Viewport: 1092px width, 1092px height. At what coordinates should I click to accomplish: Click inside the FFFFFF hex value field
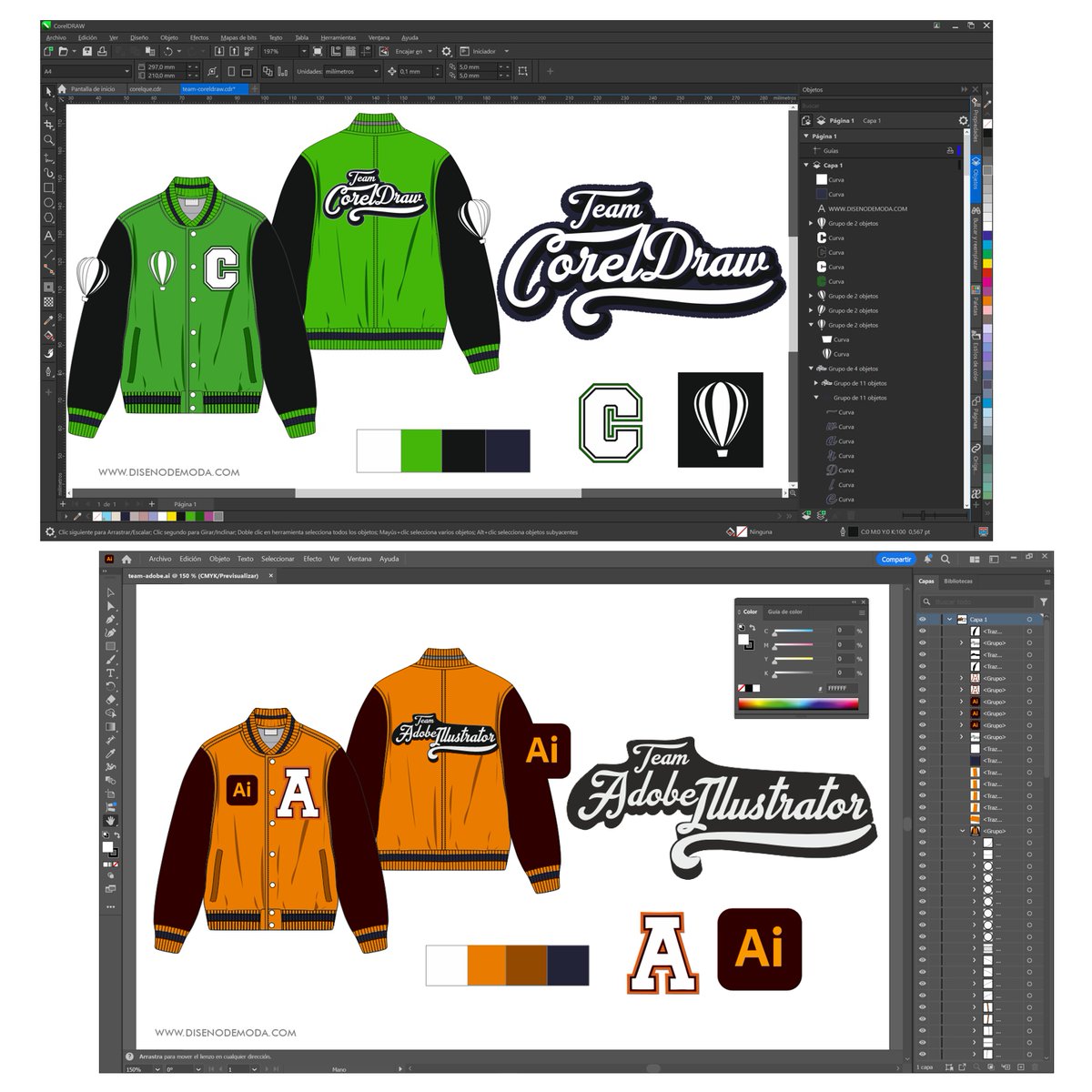point(842,689)
